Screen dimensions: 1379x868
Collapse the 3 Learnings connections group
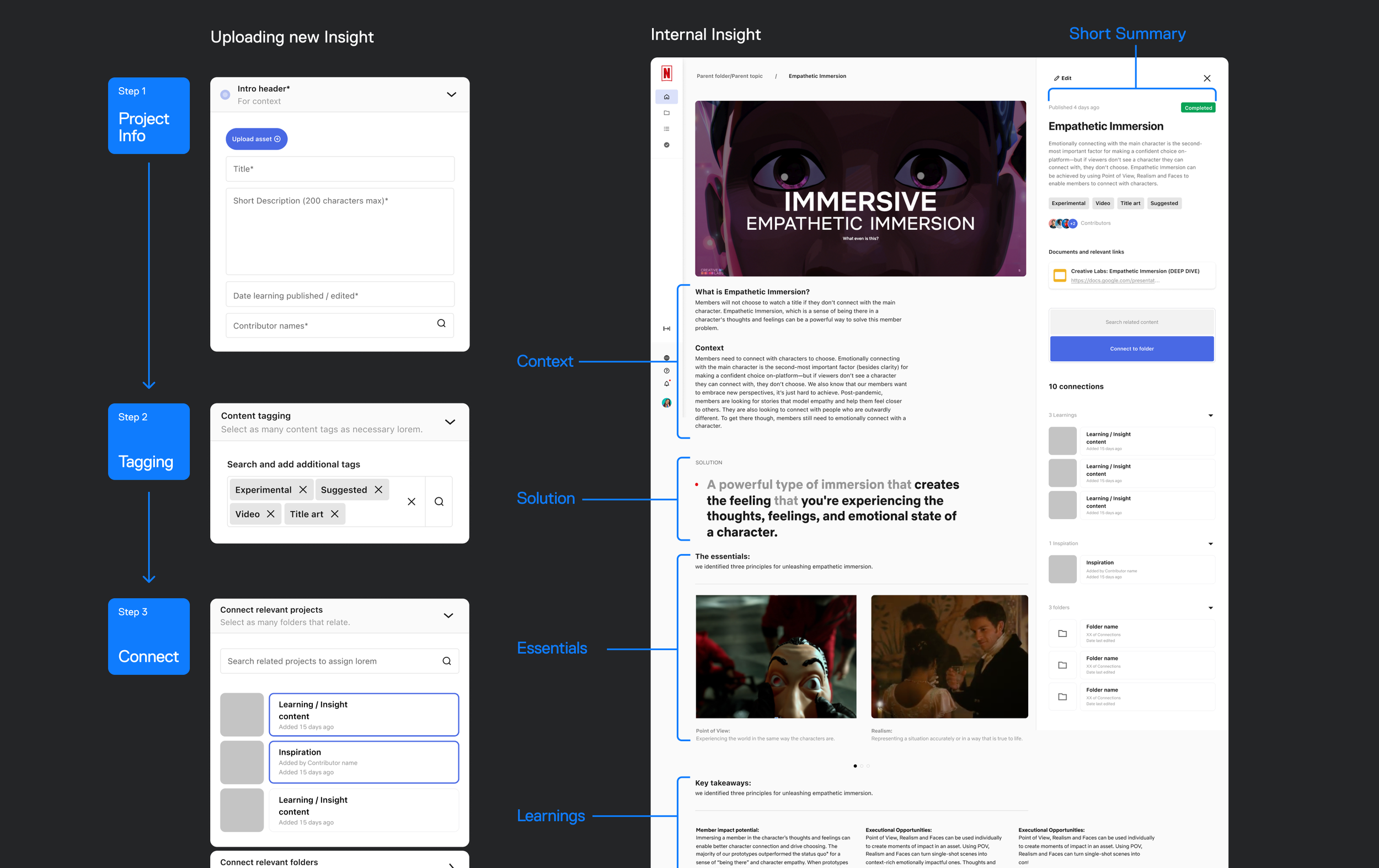click(x=1210, y=415)
